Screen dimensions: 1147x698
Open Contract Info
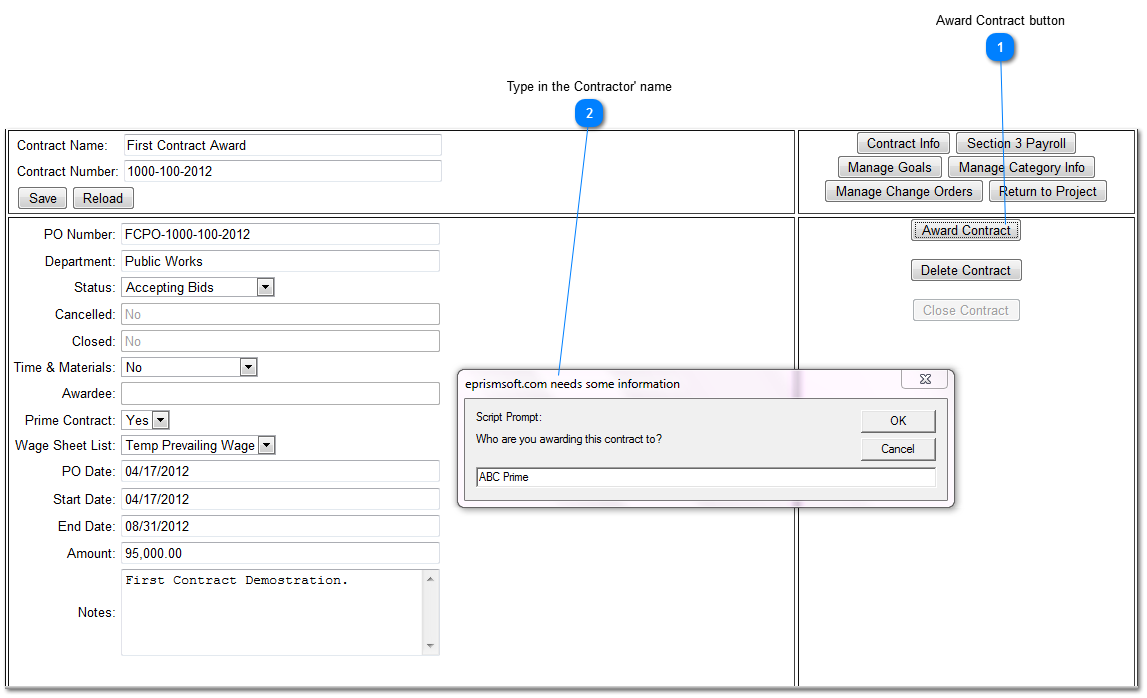[903, 144]
